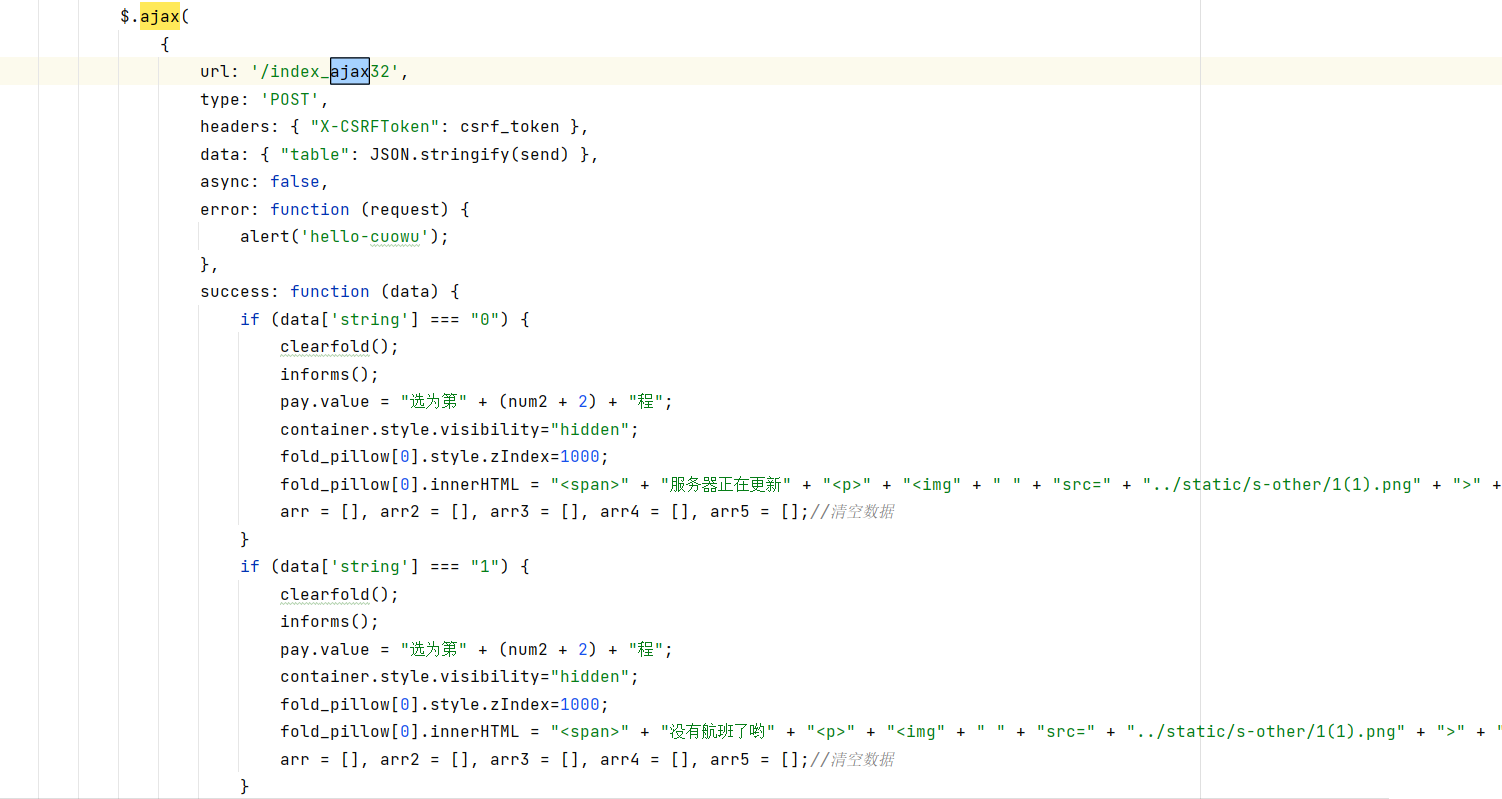Screen dimensions: 1502x799
Task: Click the success callback key
Action: pyautogui.click(x=235, y=291)
